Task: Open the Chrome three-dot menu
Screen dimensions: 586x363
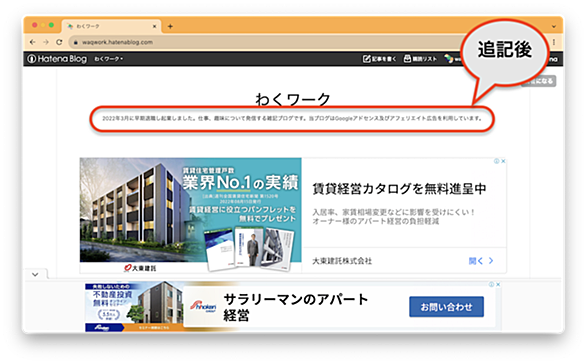Action: tap(554, 42)
